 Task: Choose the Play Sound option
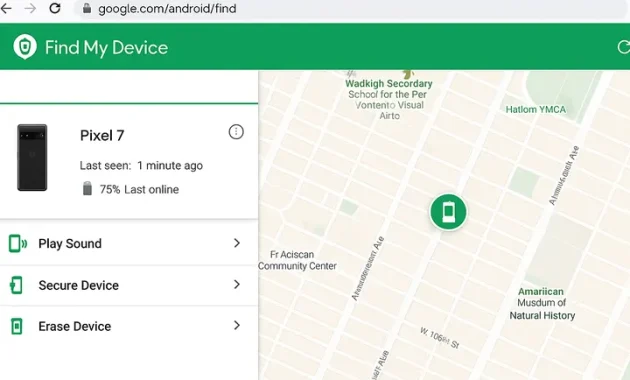(129, 243)
